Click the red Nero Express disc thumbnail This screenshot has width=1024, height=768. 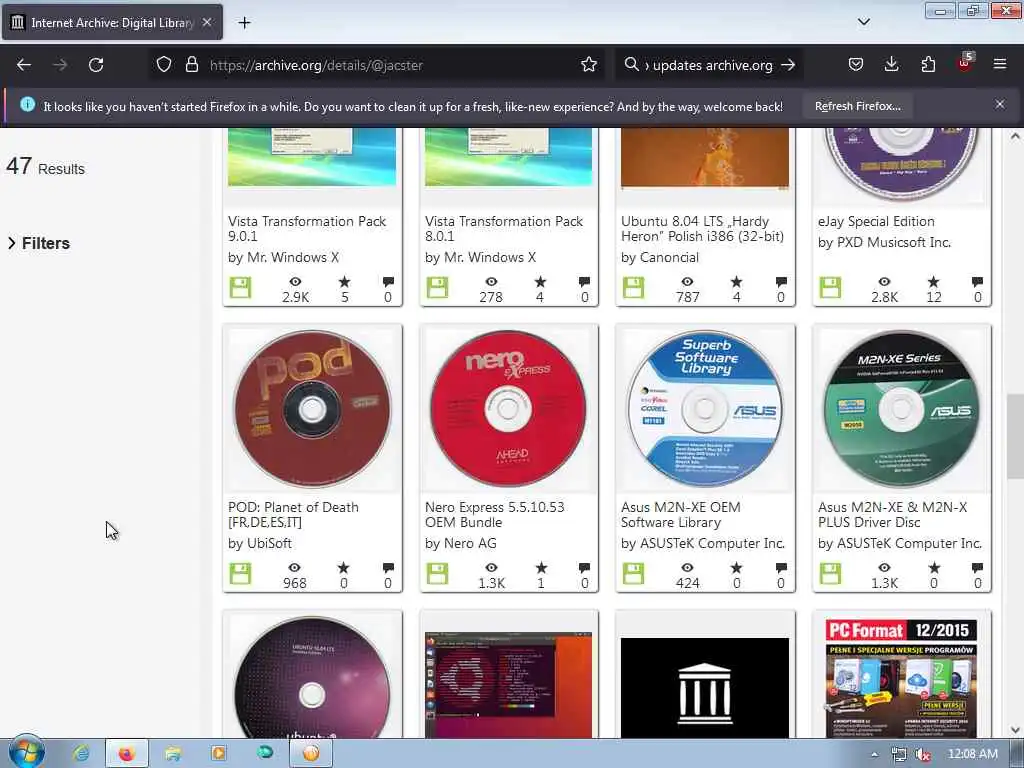pos(508,409)
